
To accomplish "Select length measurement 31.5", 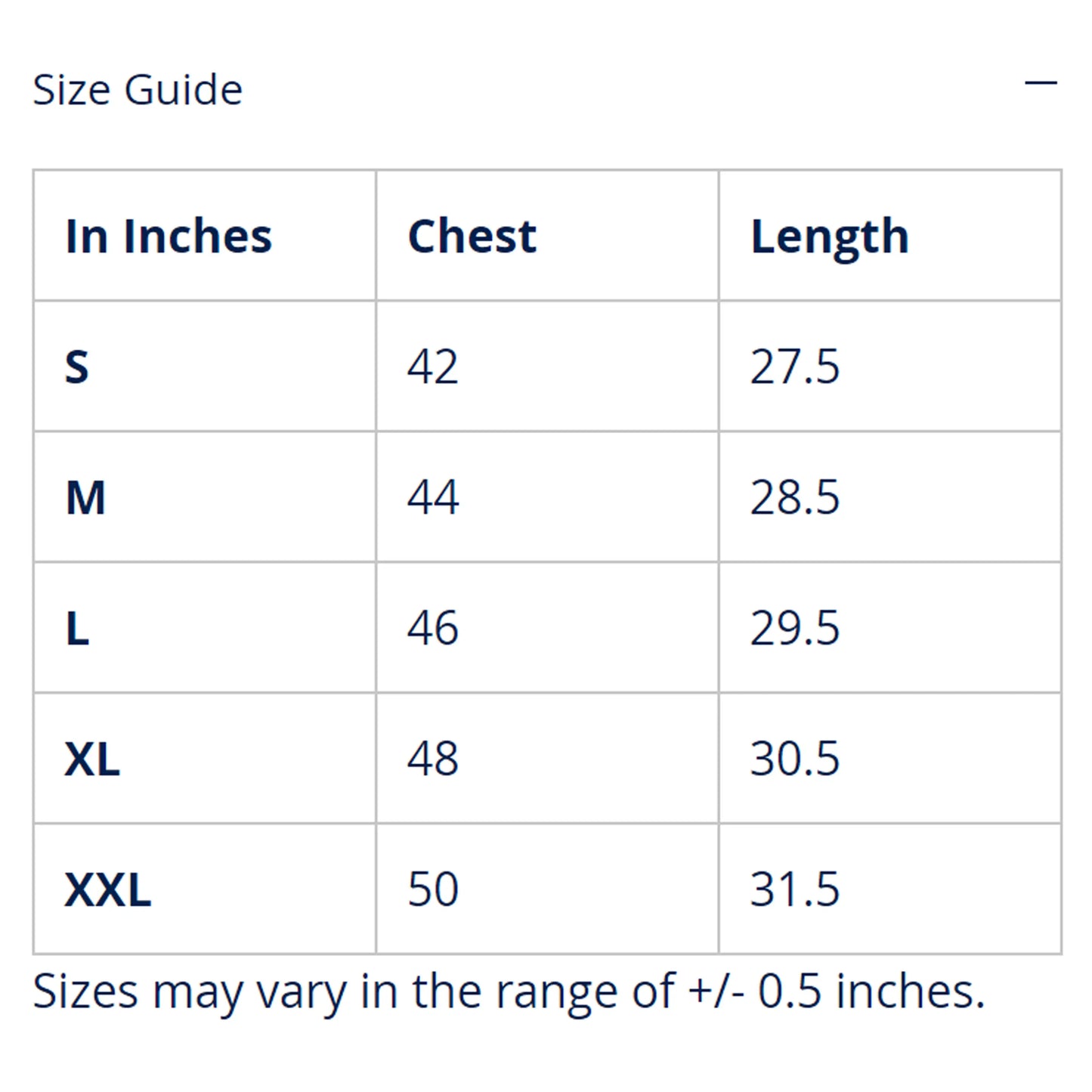I will tap(794, 889).
